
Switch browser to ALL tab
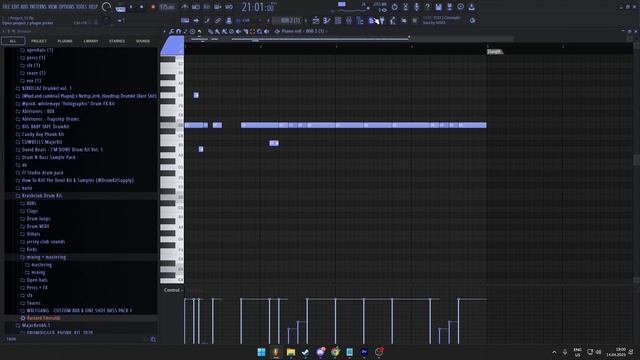(13, 41)
